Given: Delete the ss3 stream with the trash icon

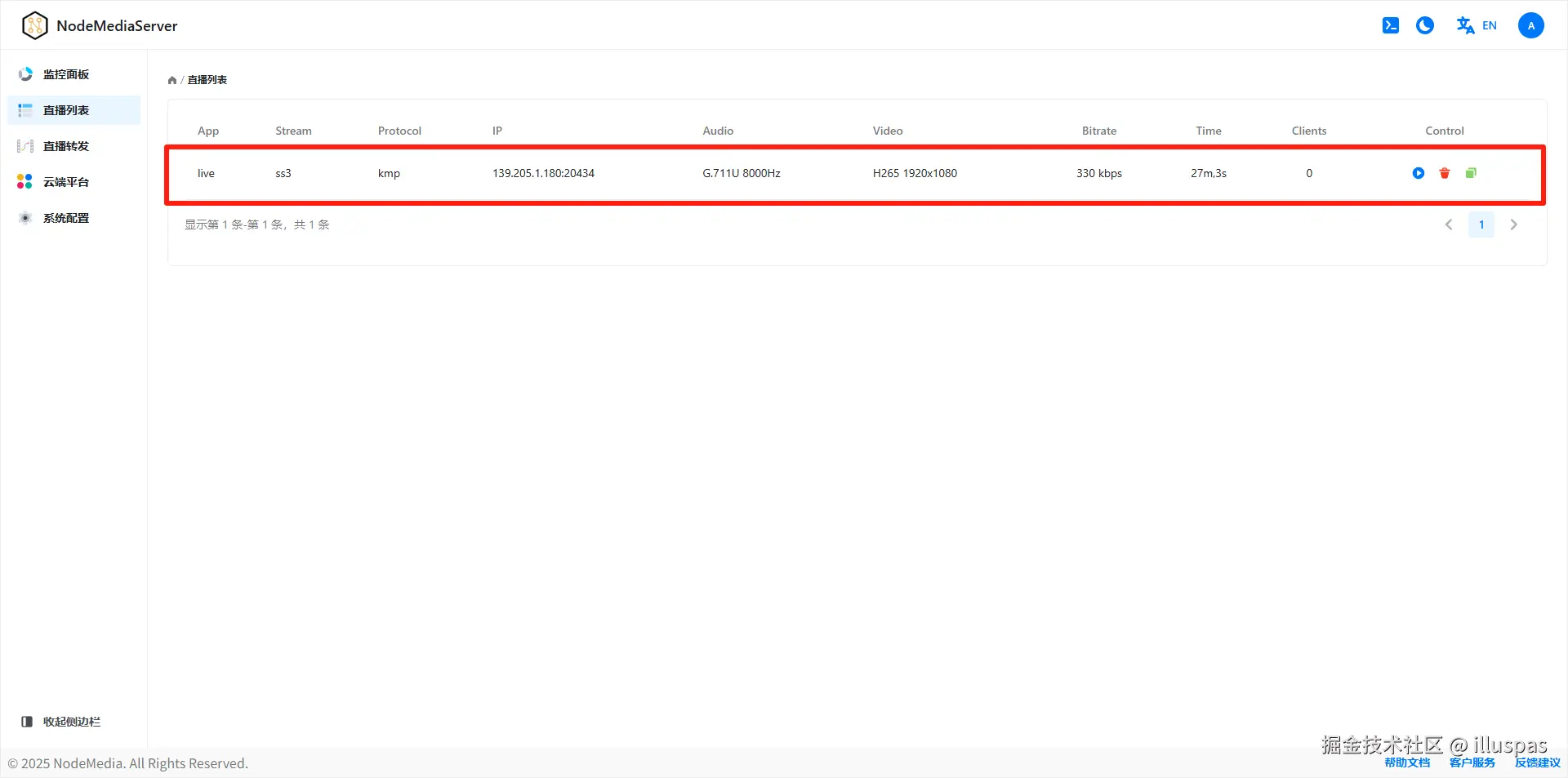Looking at the screenshot, I should (1444, 173).
